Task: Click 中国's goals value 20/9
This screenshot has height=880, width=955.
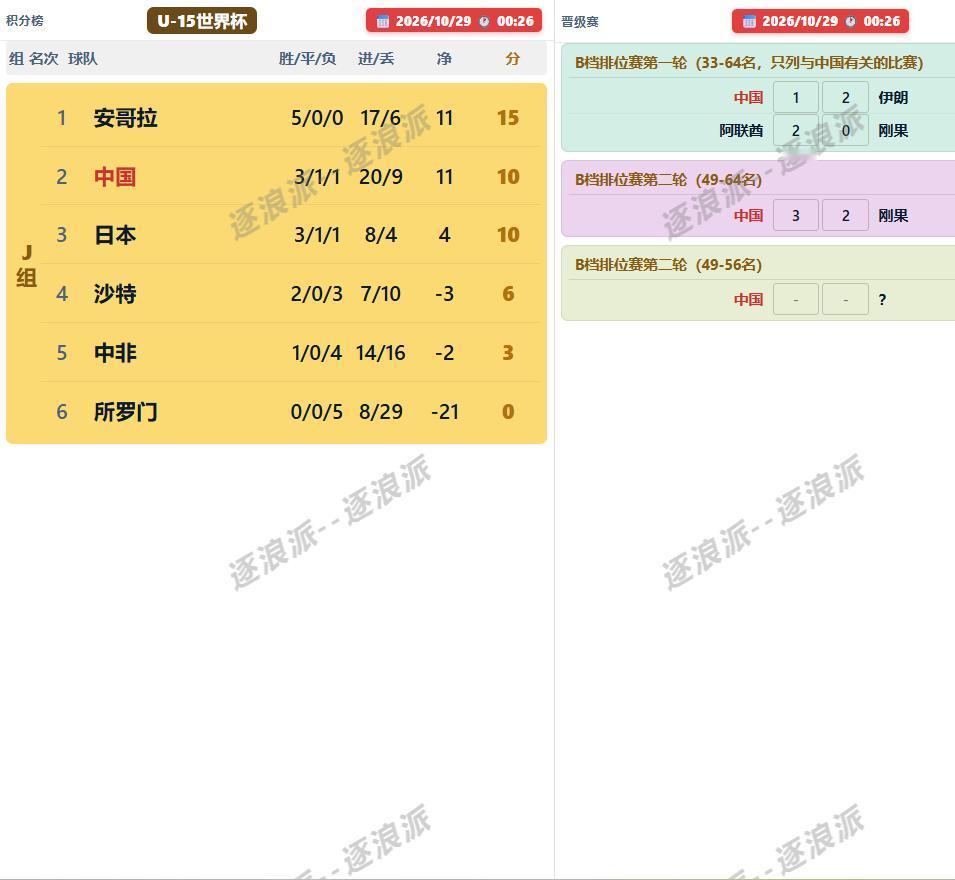Action: click(x=381, y=177)
